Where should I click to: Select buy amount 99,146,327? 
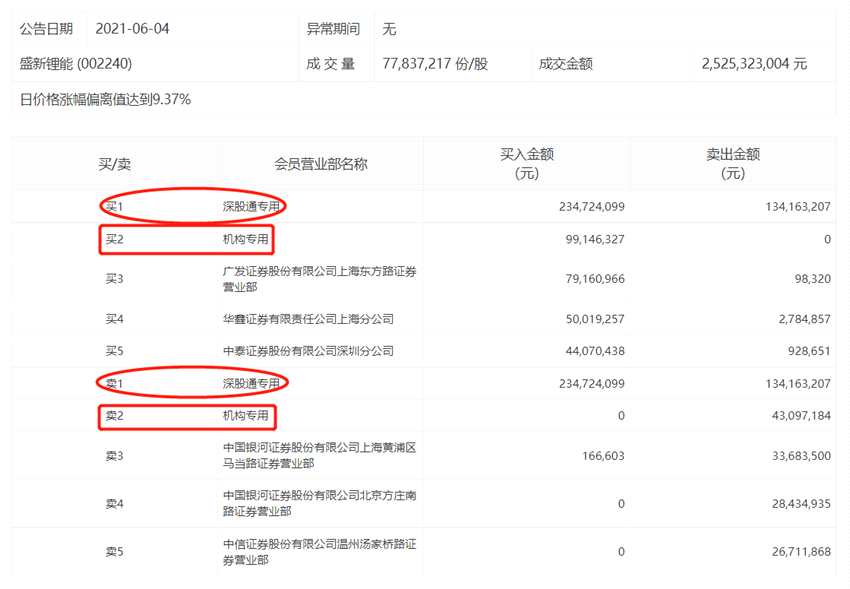(x=595, y=239)
